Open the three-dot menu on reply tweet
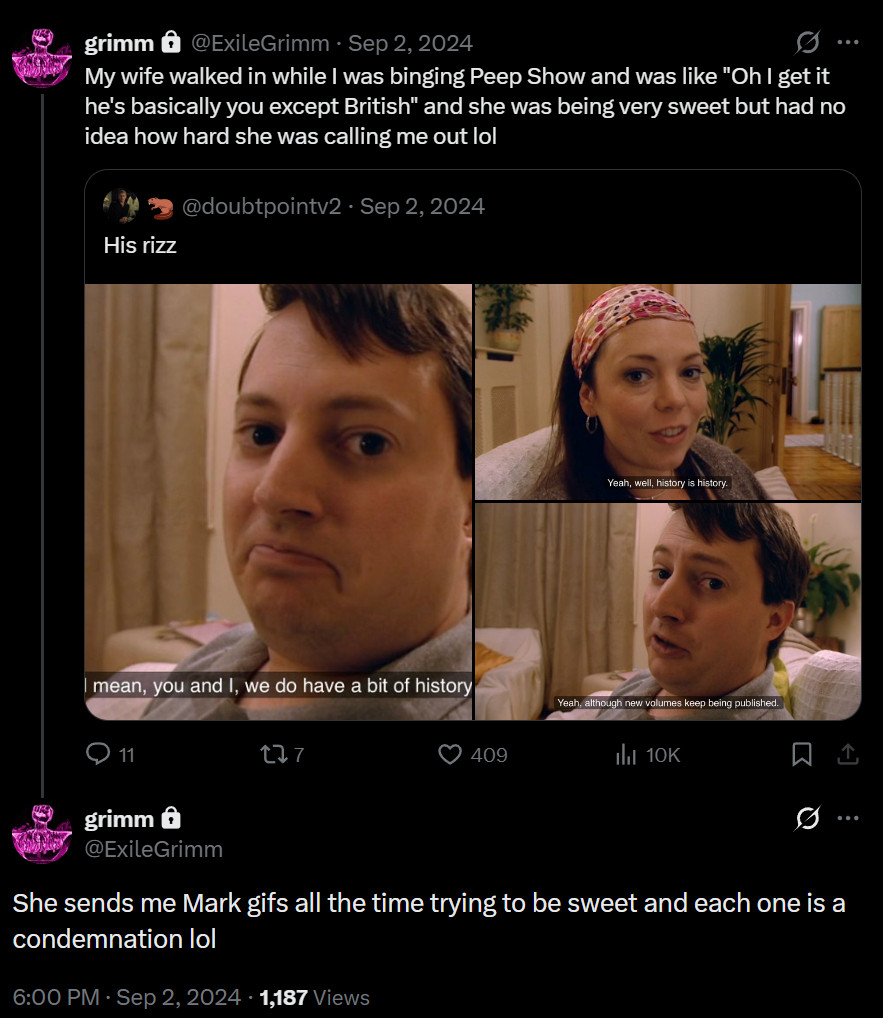 point(848,819)
